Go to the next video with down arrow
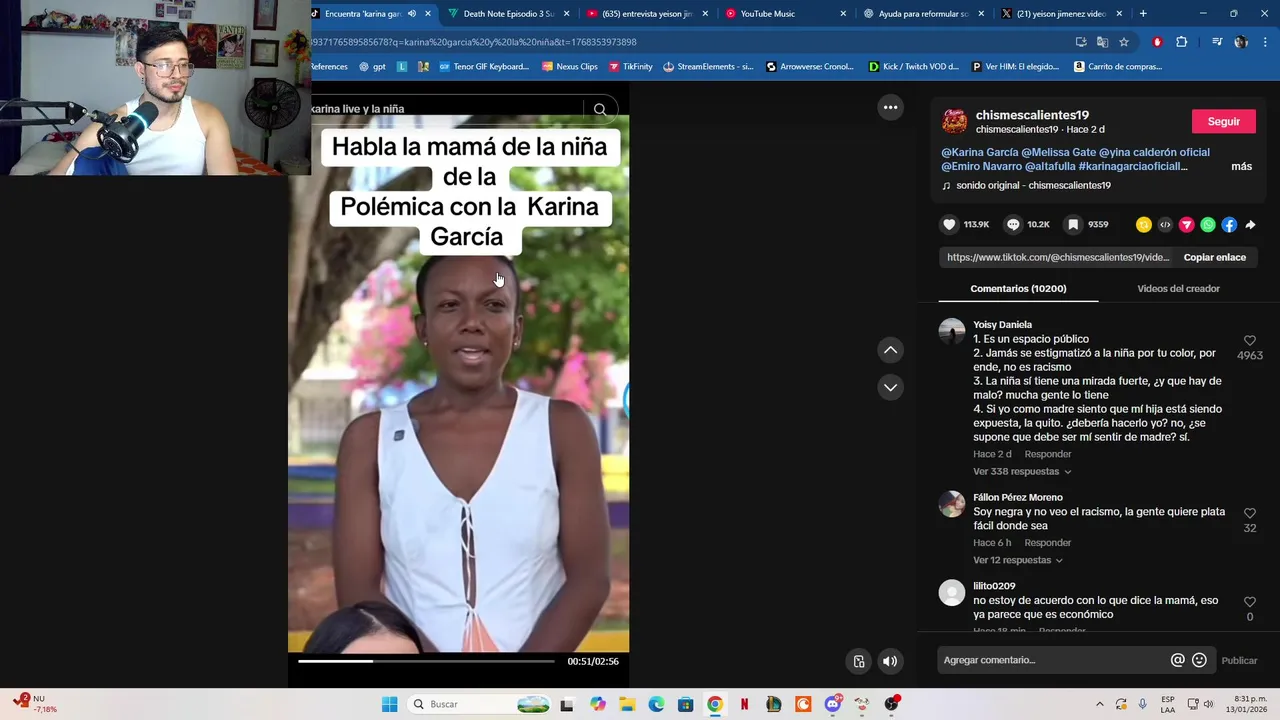Screen dimensions: 1280x720 coord(890,387)
